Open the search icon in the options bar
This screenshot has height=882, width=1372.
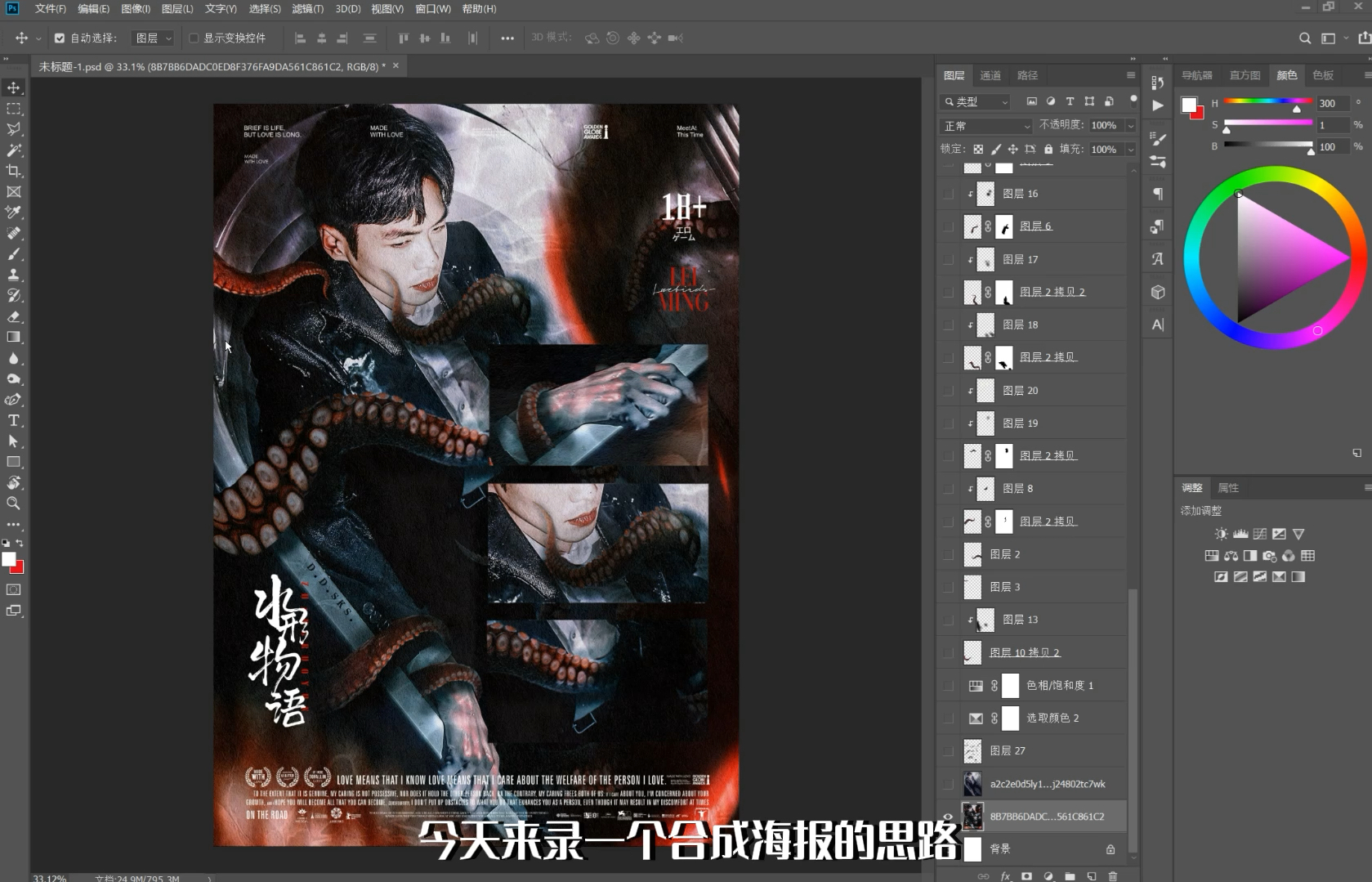(x=1305, y=38)
